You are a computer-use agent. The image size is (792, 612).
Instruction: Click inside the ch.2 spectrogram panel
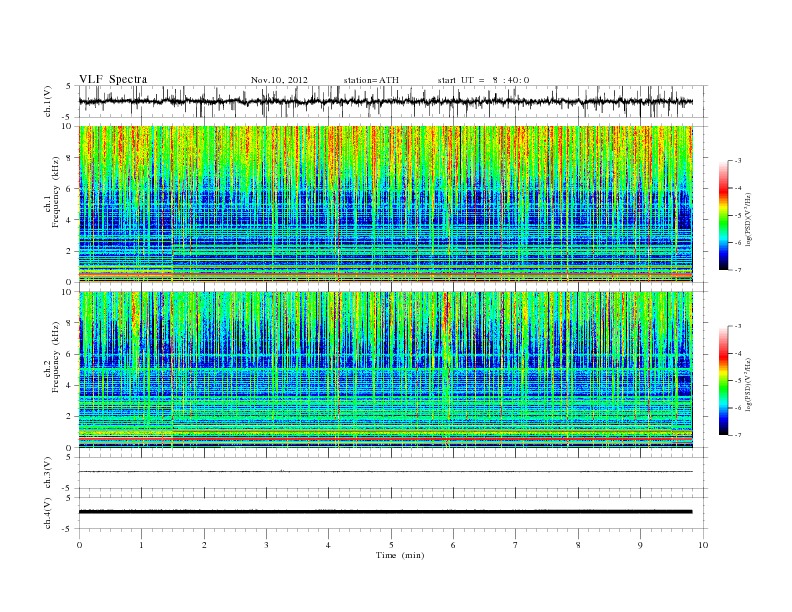pos(385,369)
